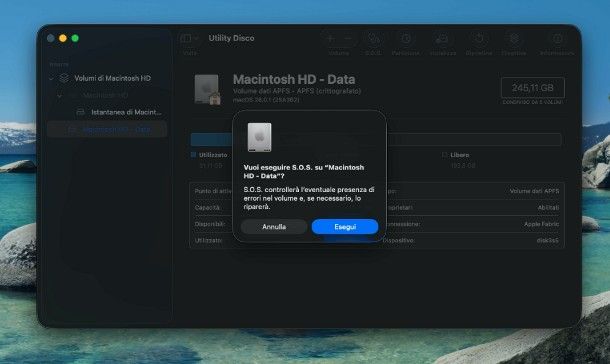Collapse the Volumi di Macintosh HD group
Screen dimensions: 610x364
[x=51, y=79]
